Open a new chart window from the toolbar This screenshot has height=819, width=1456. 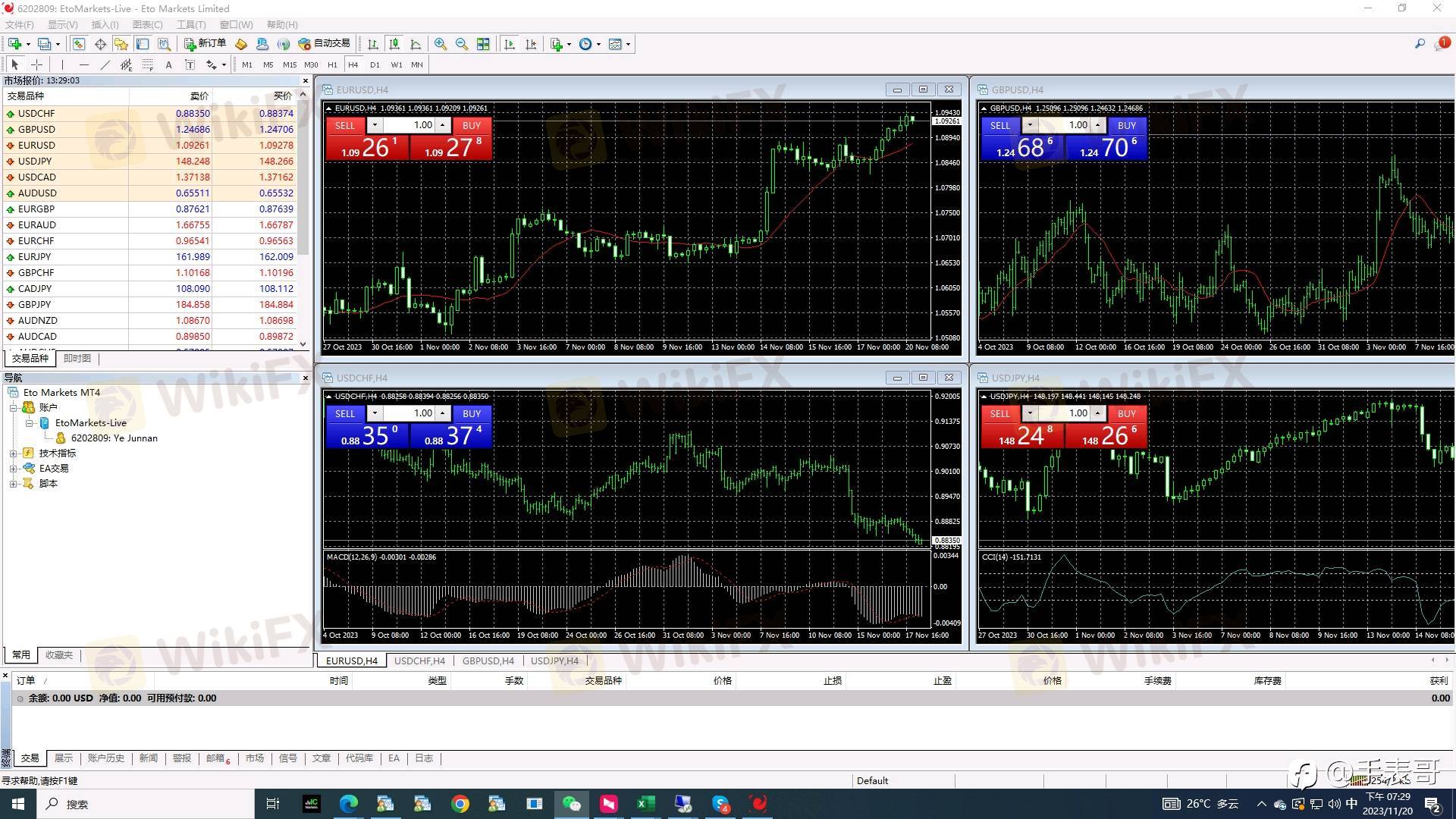click(14, 44)
